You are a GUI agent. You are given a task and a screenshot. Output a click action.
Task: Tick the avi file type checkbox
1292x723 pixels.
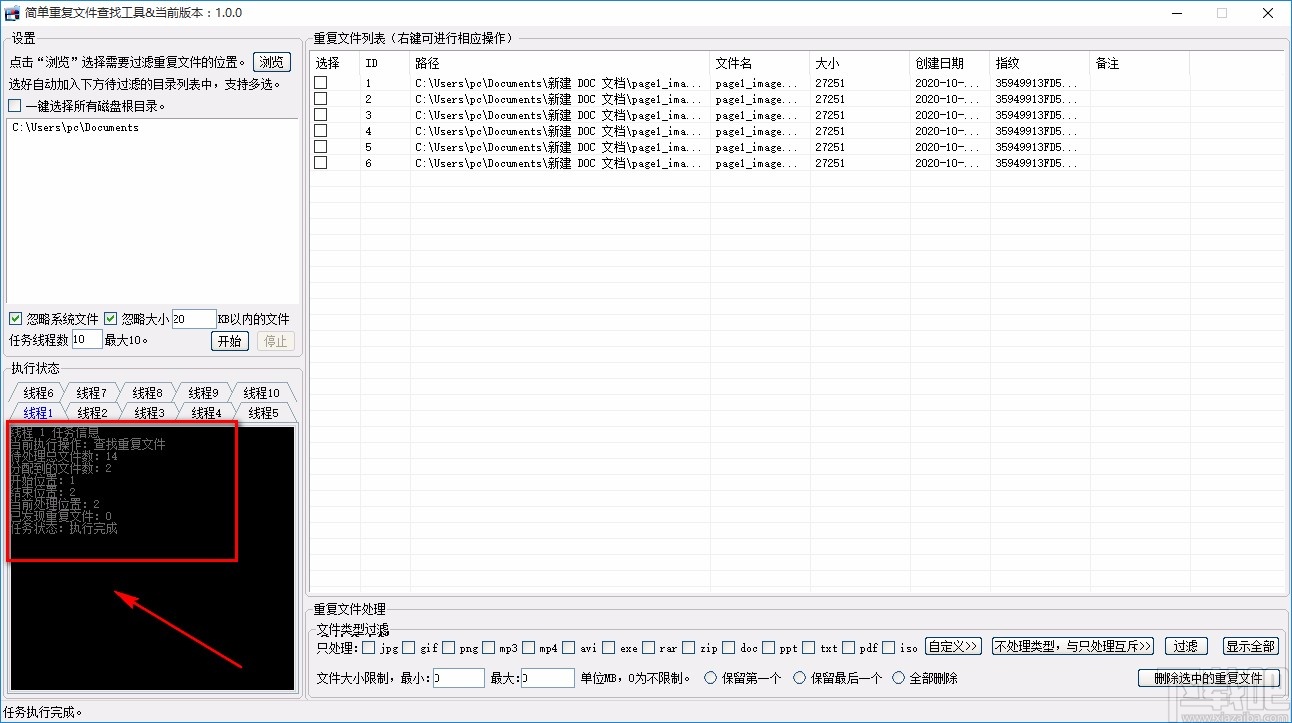[569, 647]
